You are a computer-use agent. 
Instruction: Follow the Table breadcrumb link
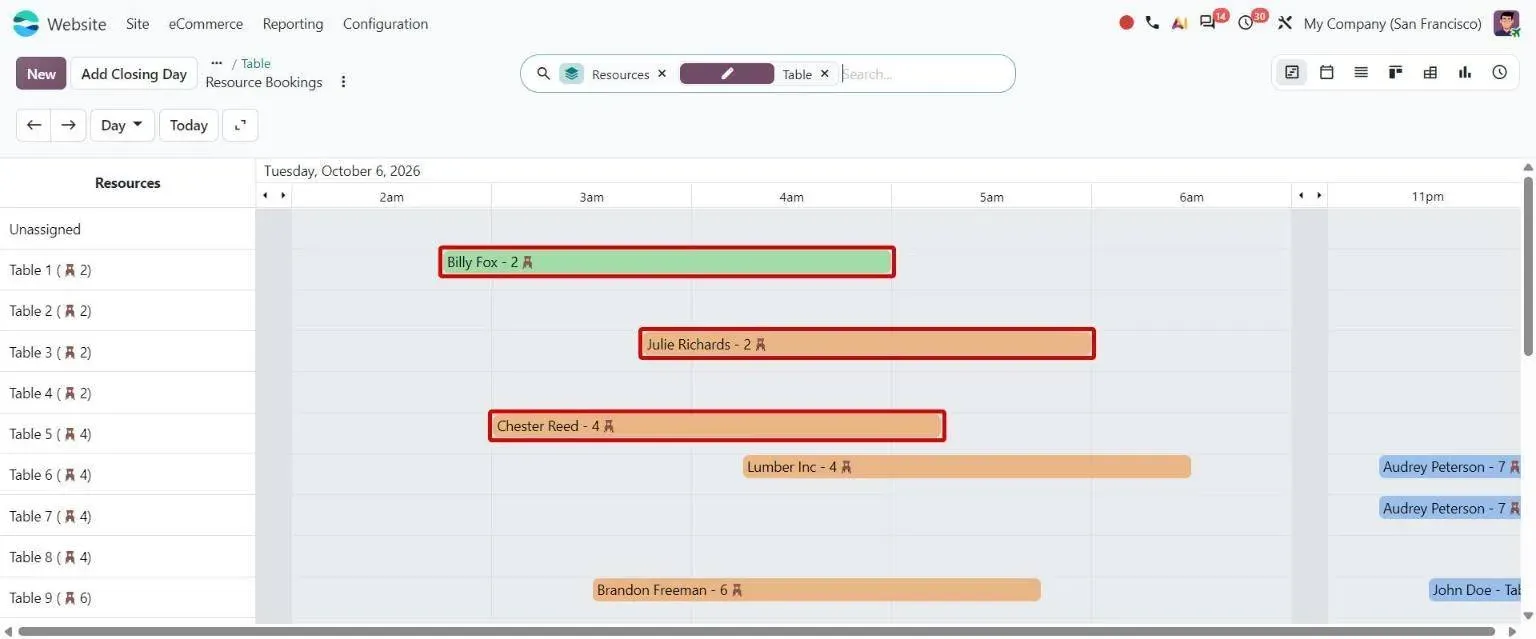coord(256,63)
